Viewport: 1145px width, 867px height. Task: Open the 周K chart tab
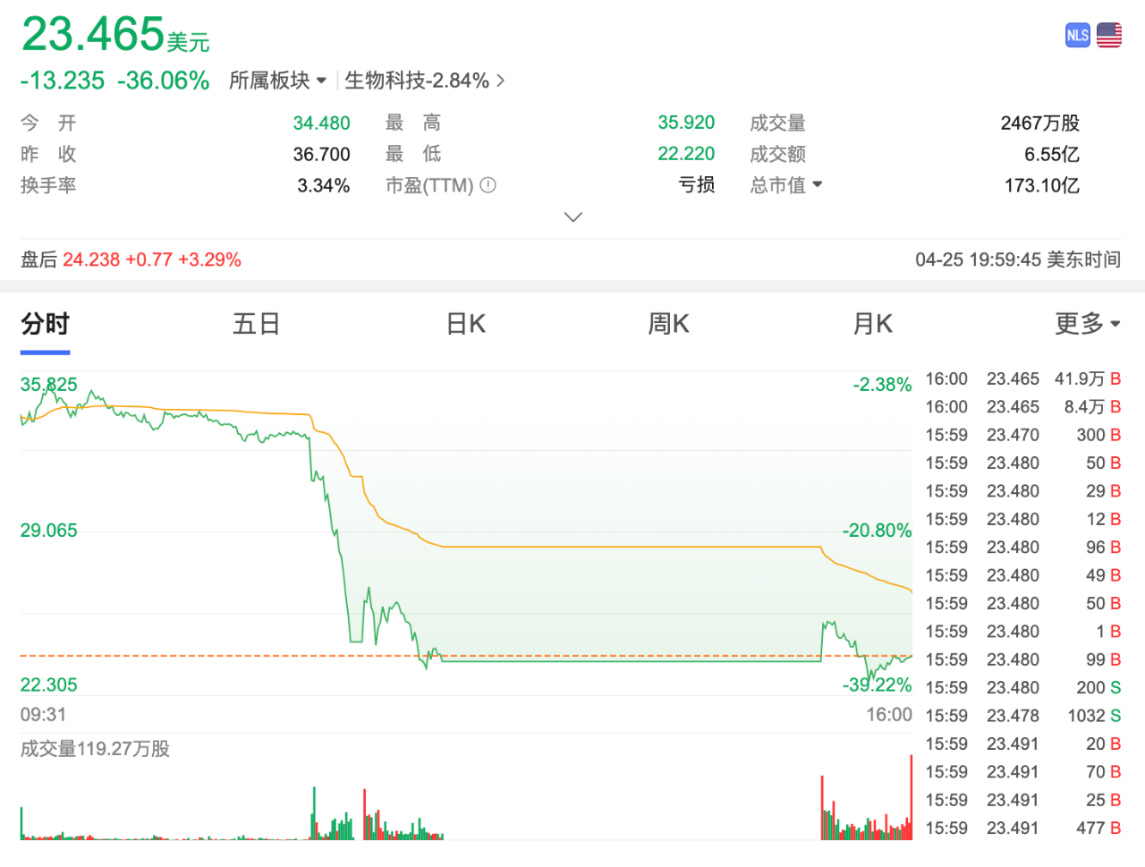pos(668,324)
